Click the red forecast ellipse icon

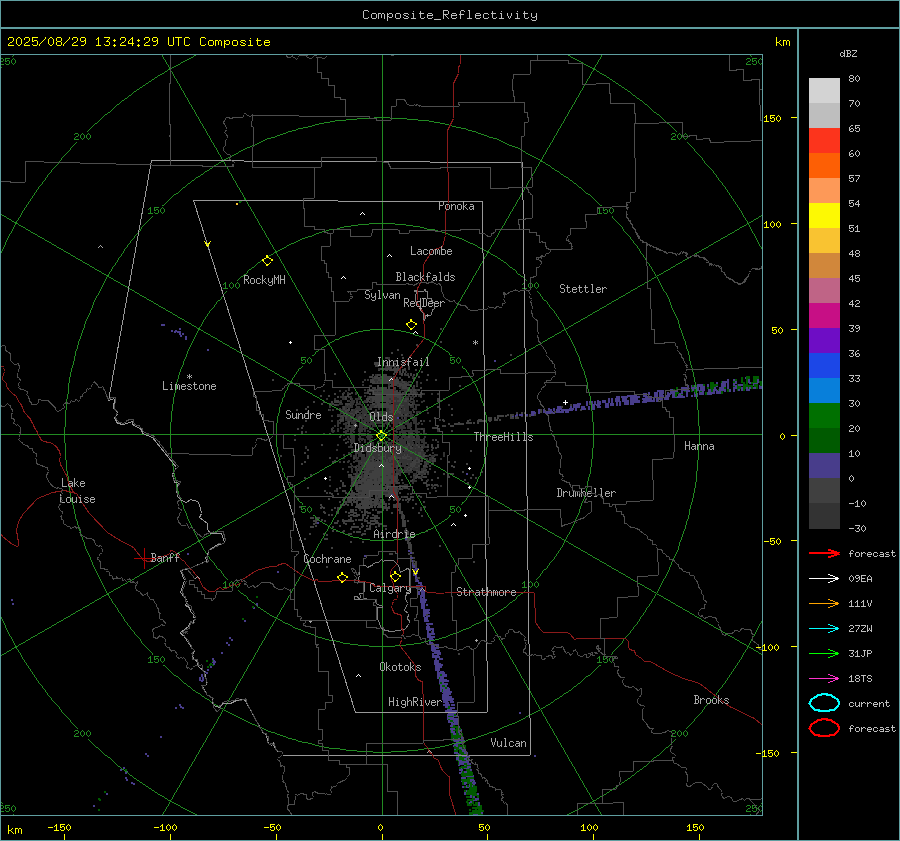tap(824, 728)
